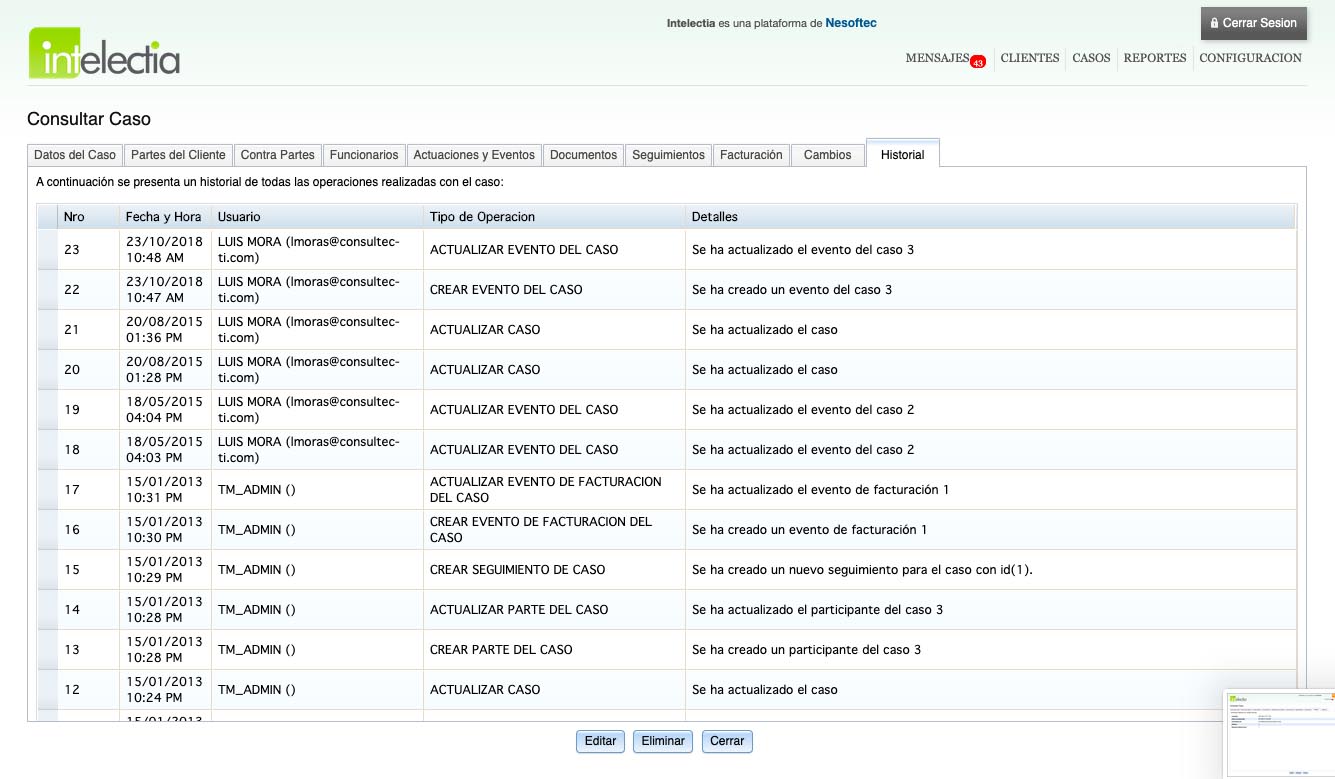Open the CONFIGURACION menu
The height and width of the screenshot is (779, 1335).
click(x=1250, y=58)
